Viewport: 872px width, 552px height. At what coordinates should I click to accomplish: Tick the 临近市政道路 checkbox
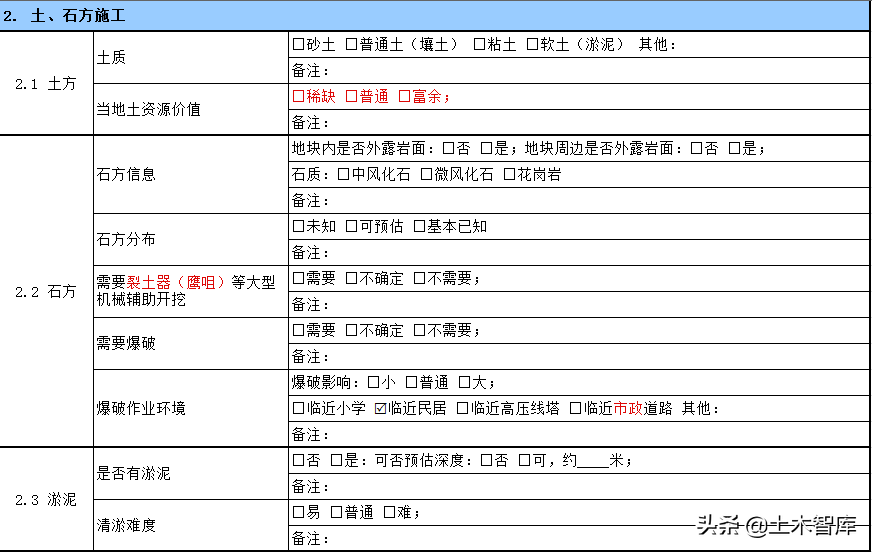click(575, 409)
